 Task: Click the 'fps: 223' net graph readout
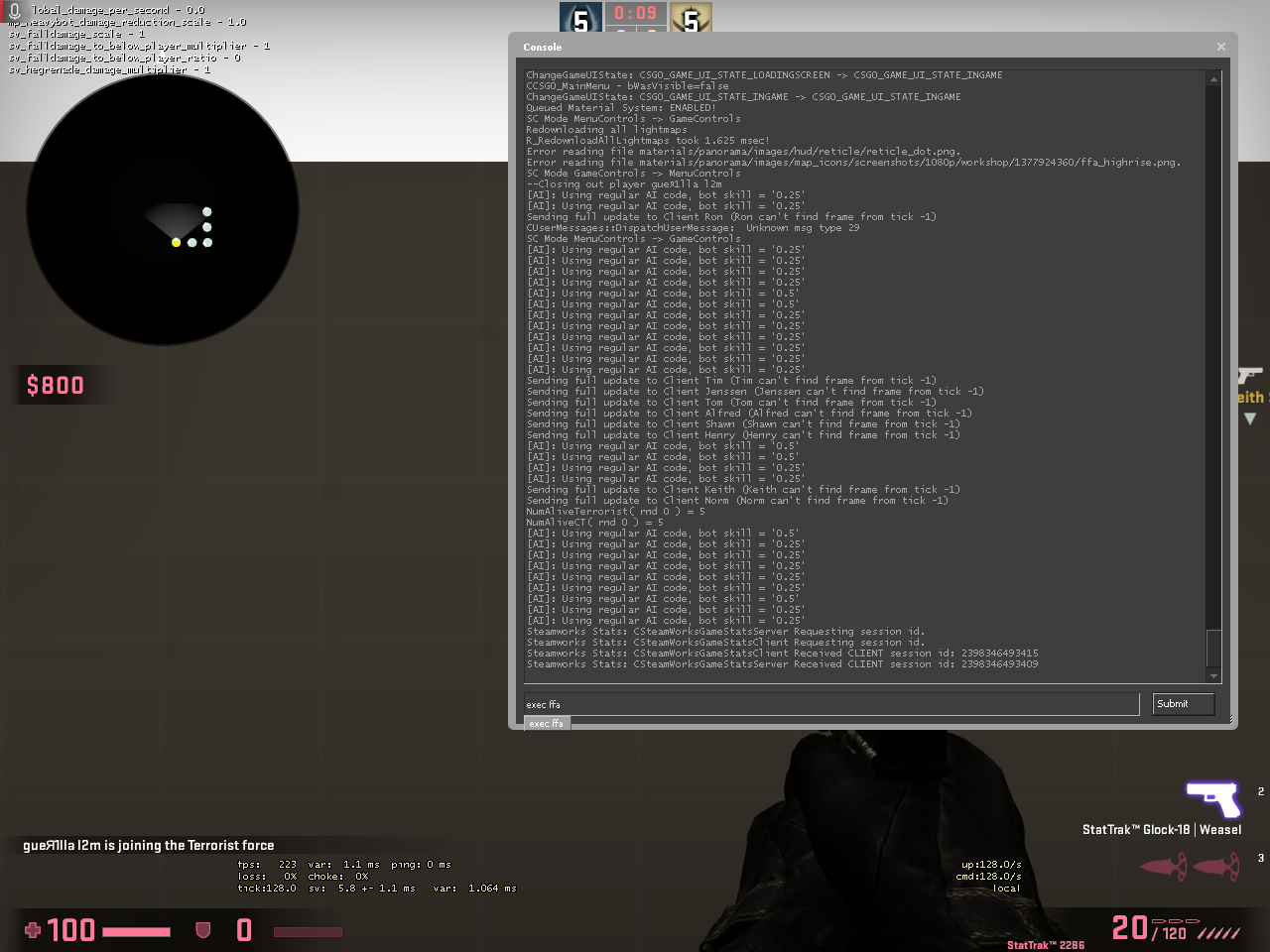click(267, 865)
